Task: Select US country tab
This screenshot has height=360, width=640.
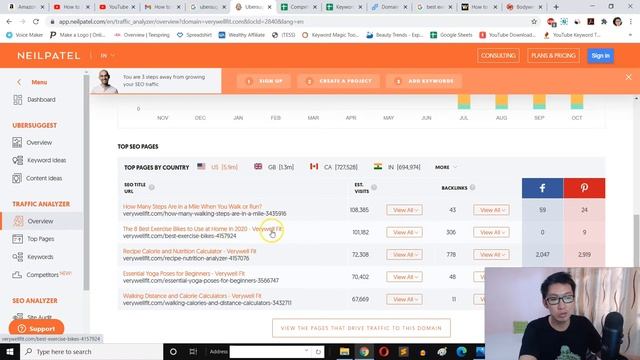Action: click(218, 167)
